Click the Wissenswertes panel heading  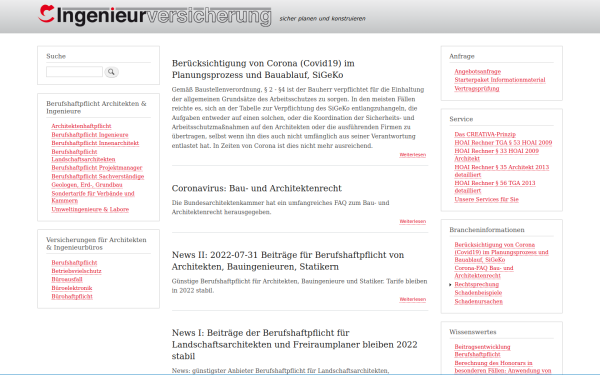473,332
